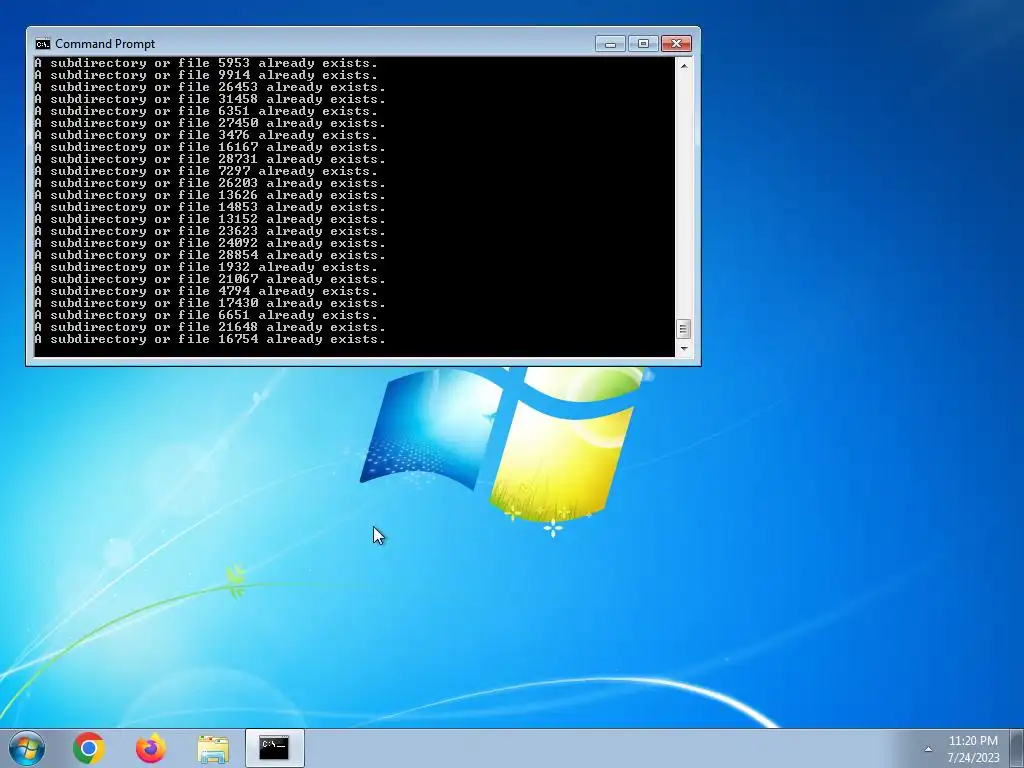
Task: Show hidden system tray icons
Action: click(928, 749)
